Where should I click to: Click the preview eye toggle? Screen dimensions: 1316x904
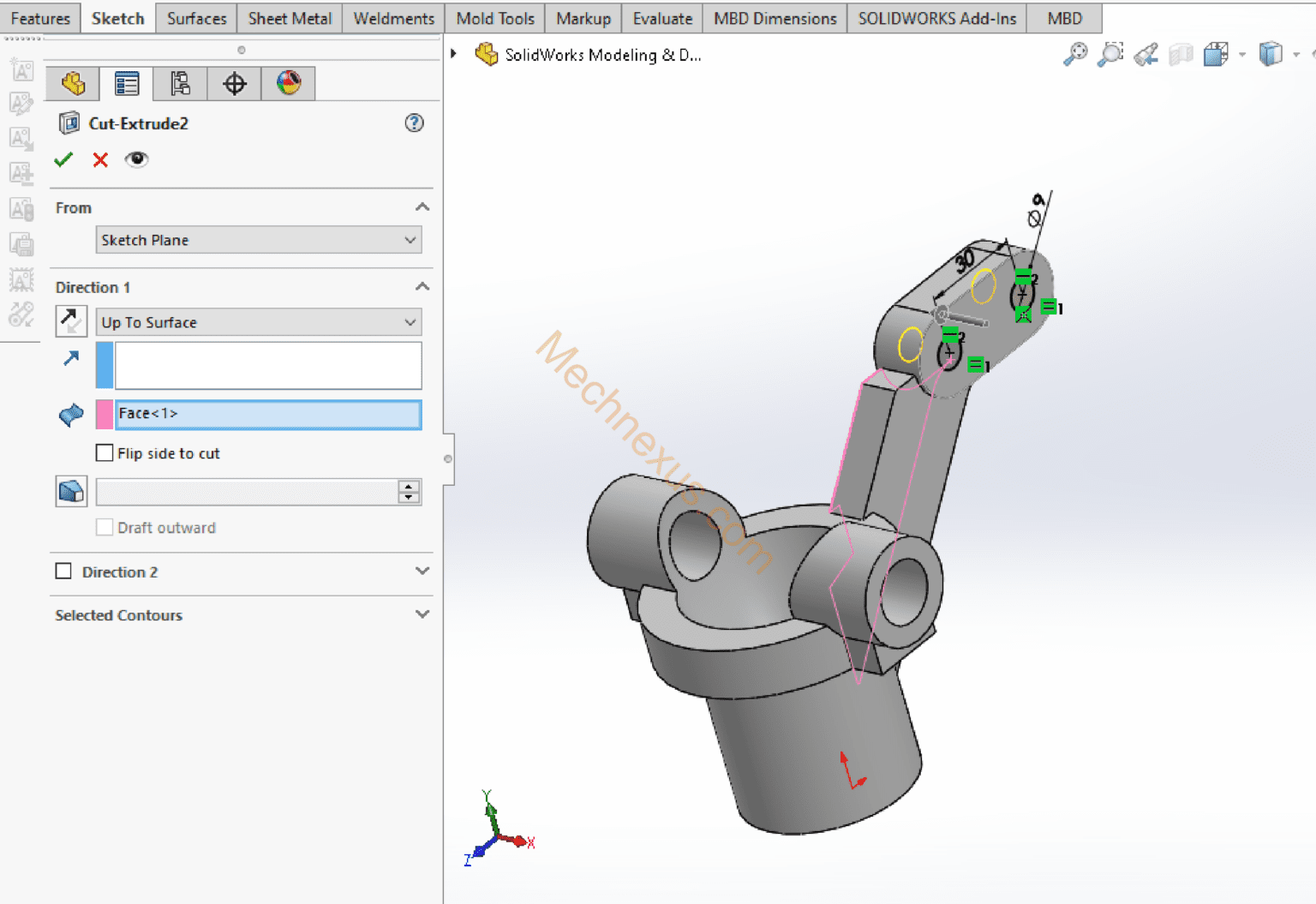(x=136, y=159)
